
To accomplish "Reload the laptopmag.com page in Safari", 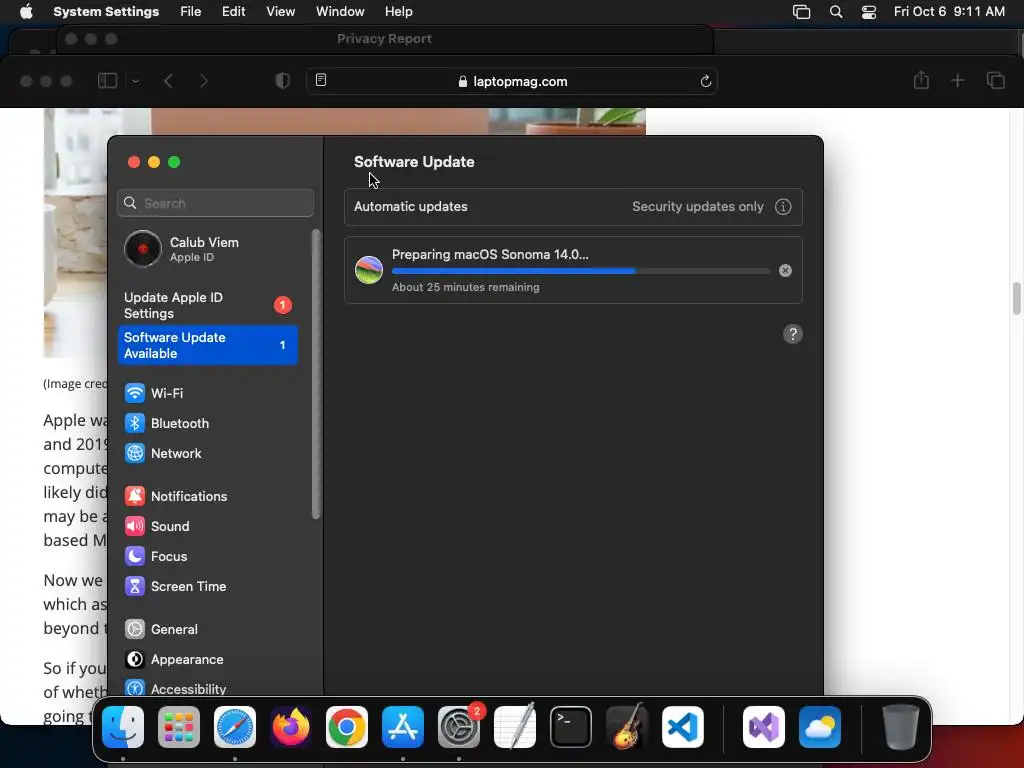I will click(x=705, y=82).
